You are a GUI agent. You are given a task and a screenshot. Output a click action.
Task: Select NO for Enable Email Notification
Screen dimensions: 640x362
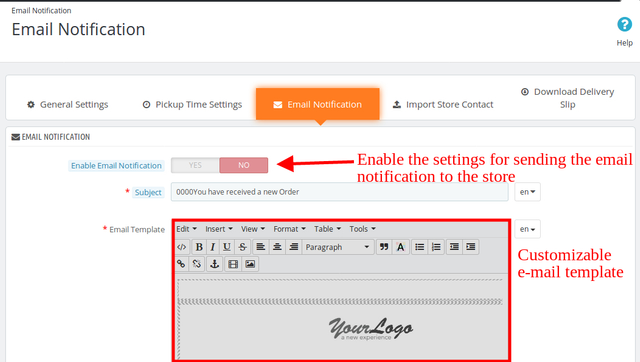(244, 165)
